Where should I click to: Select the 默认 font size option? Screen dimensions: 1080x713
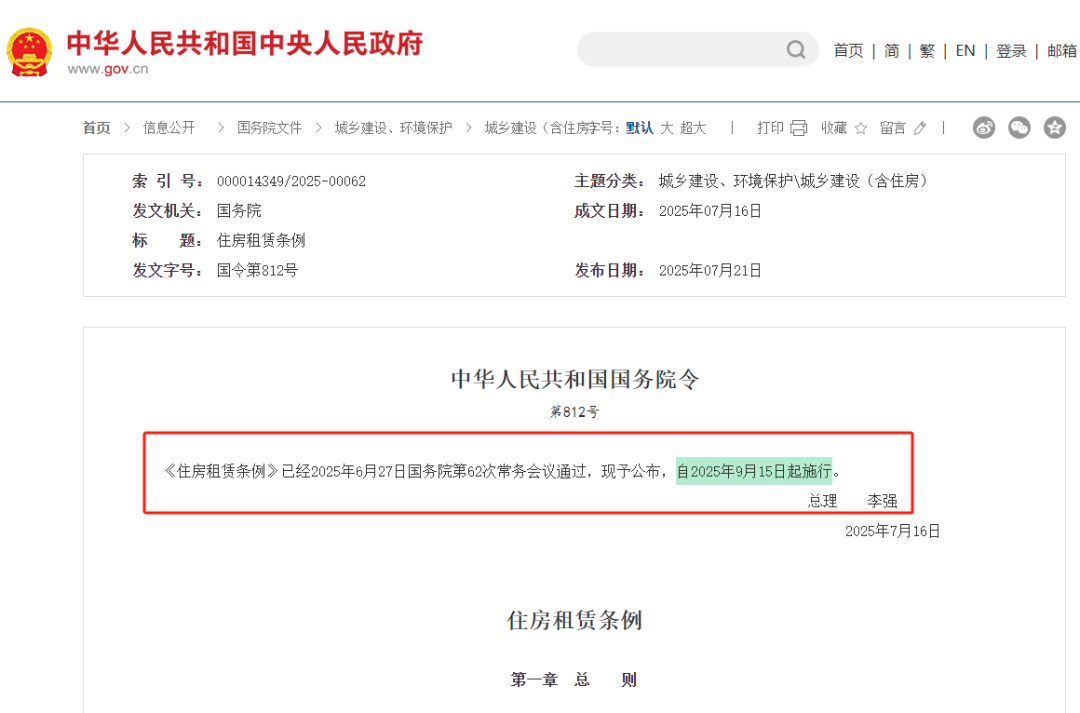coord(638,128)
